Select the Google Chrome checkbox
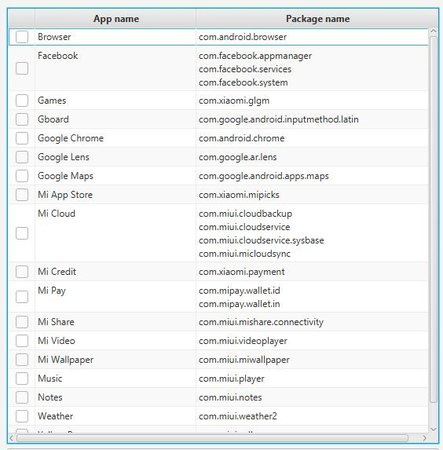Image resolution: width=443 pixels, height=450 pixels. tap(22, 138)
